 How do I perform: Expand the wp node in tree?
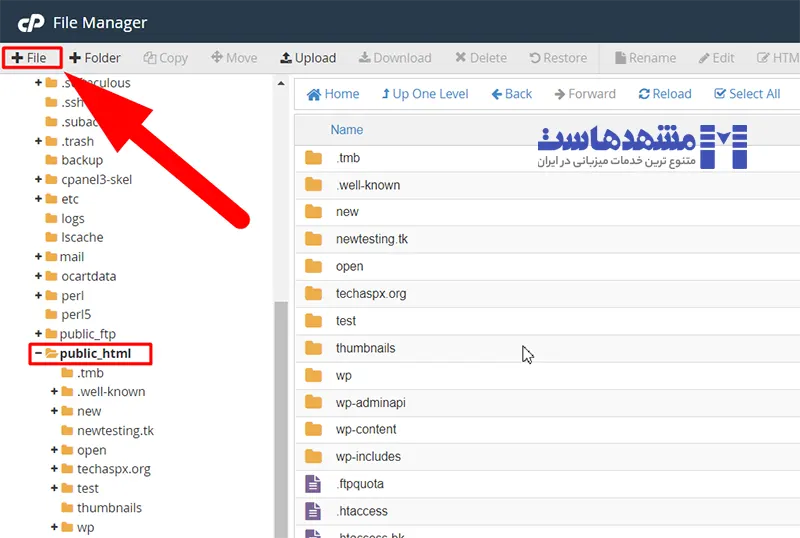point(54,527)
